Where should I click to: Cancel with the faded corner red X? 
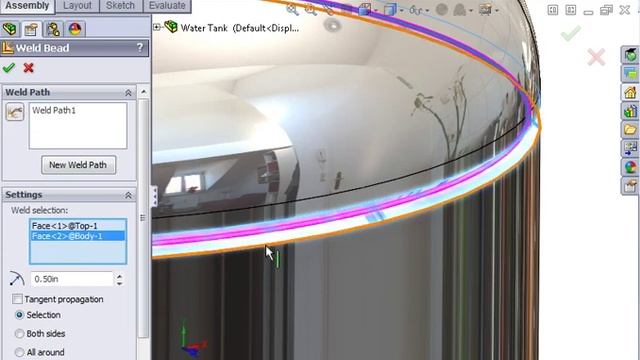[x=596, y=57]
